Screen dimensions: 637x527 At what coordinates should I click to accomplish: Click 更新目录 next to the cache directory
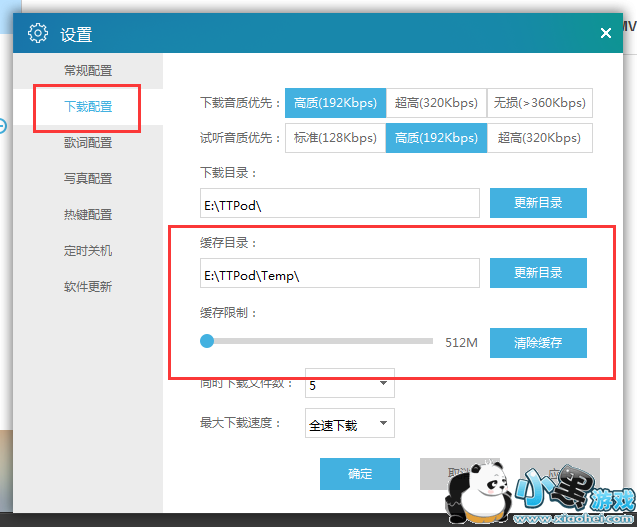538,273
